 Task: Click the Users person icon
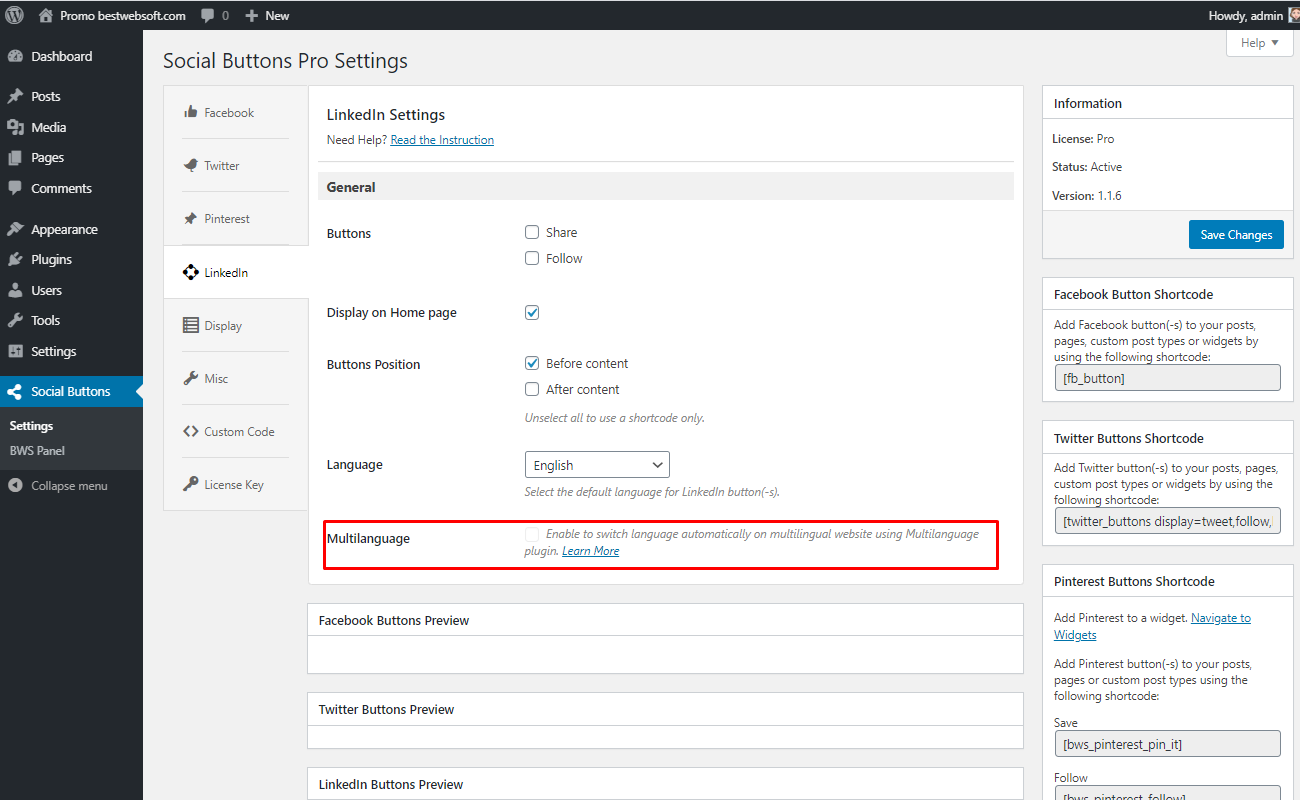15,290
